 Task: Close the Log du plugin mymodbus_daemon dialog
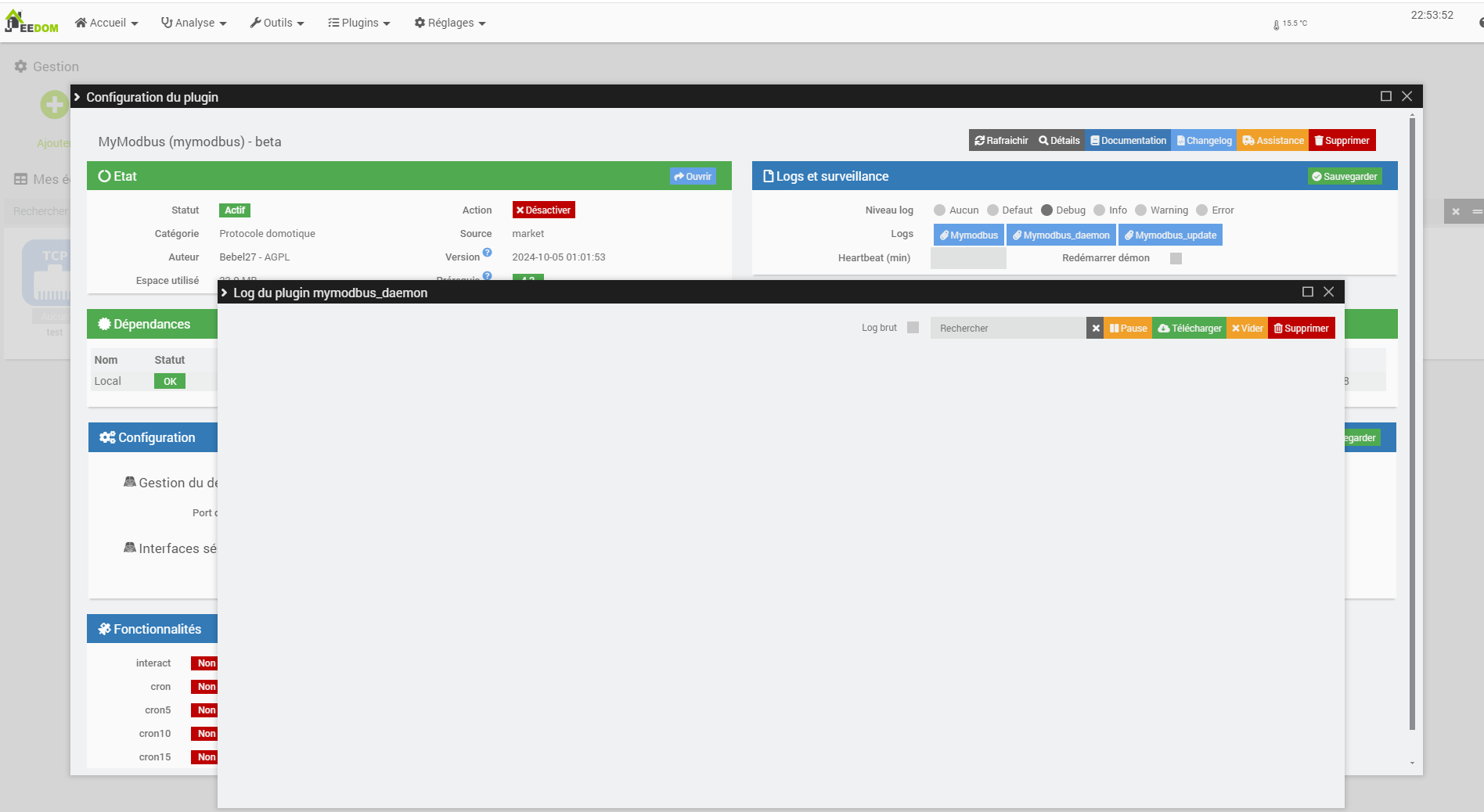point(1328,292)
